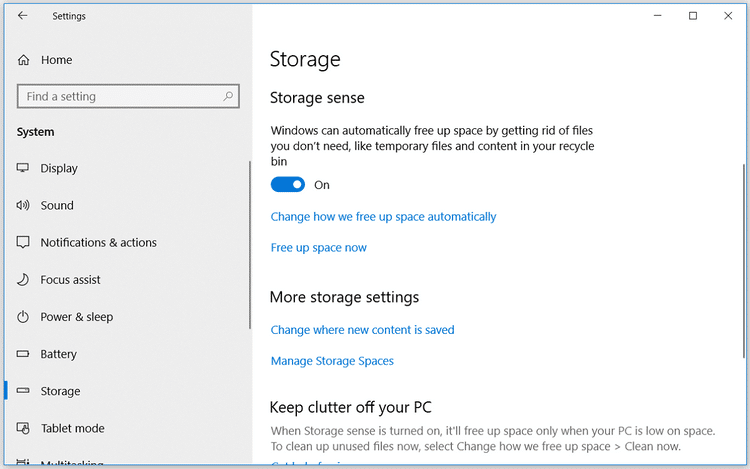Go to Sound settings

57,205
